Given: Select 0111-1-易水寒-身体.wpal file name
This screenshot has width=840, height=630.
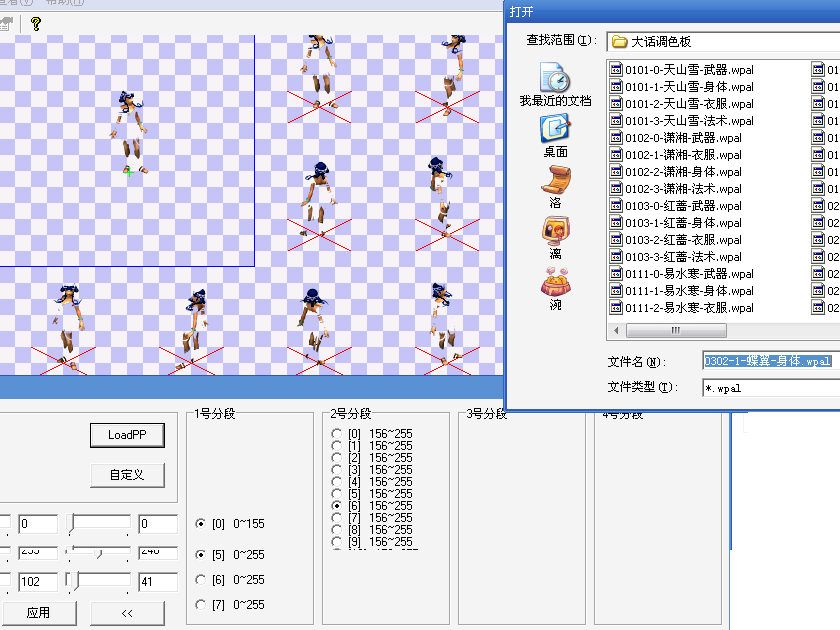Looking at the screenshot, I should (x=689, y=291).
